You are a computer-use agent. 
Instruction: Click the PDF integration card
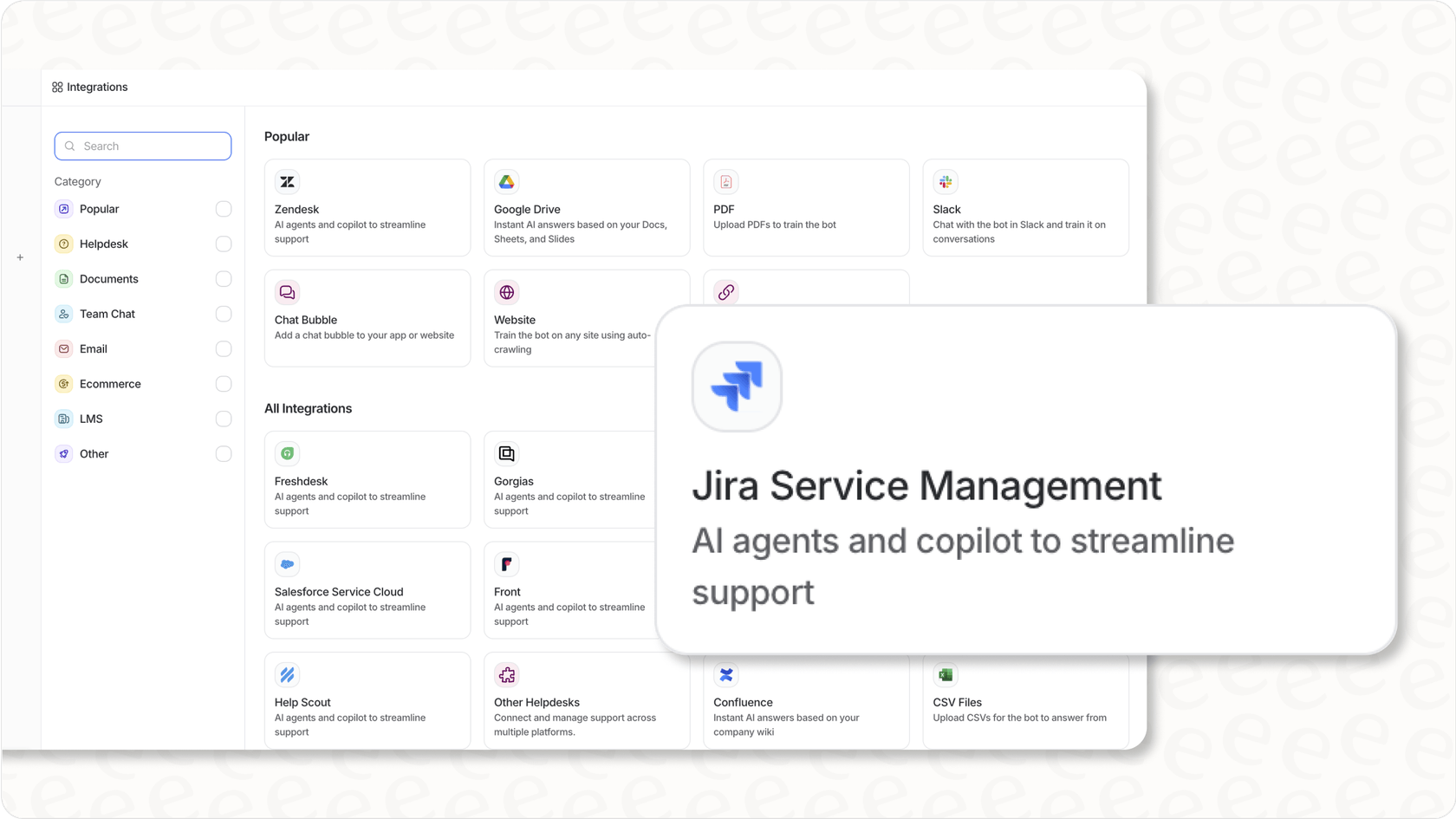click(805, 207)
